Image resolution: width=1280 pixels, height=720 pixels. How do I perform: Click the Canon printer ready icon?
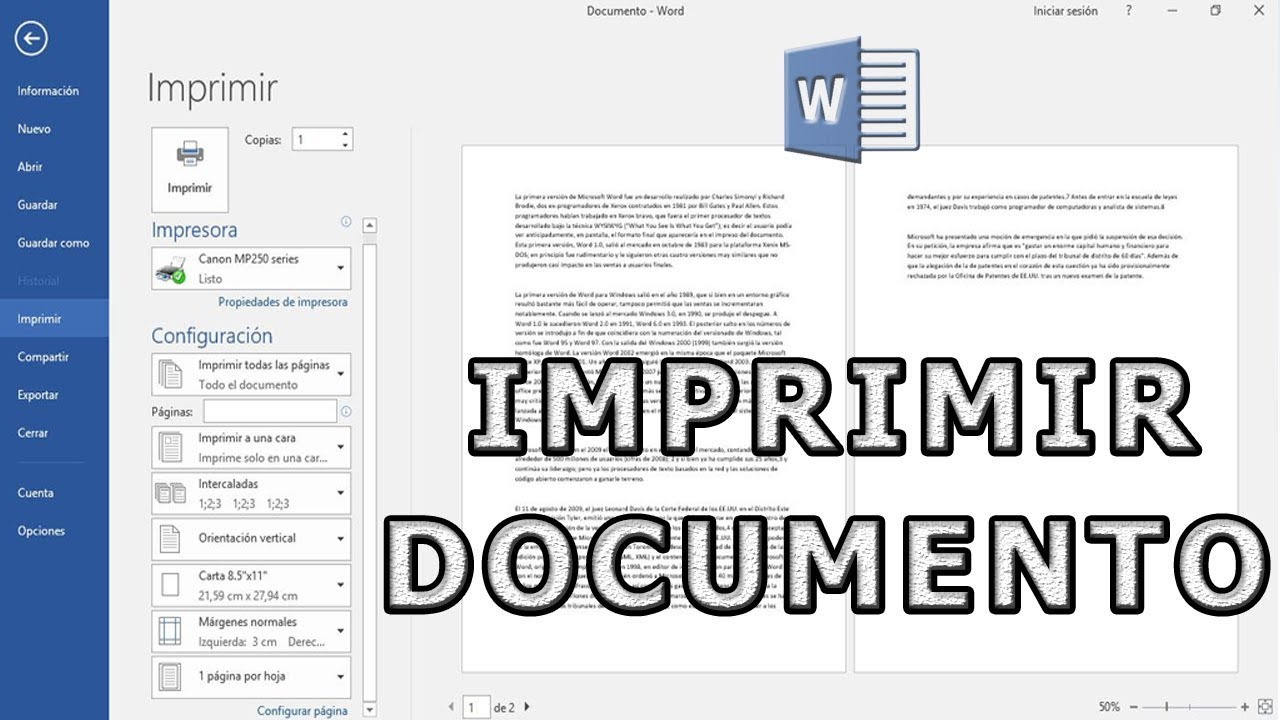(x=172, y=269)
